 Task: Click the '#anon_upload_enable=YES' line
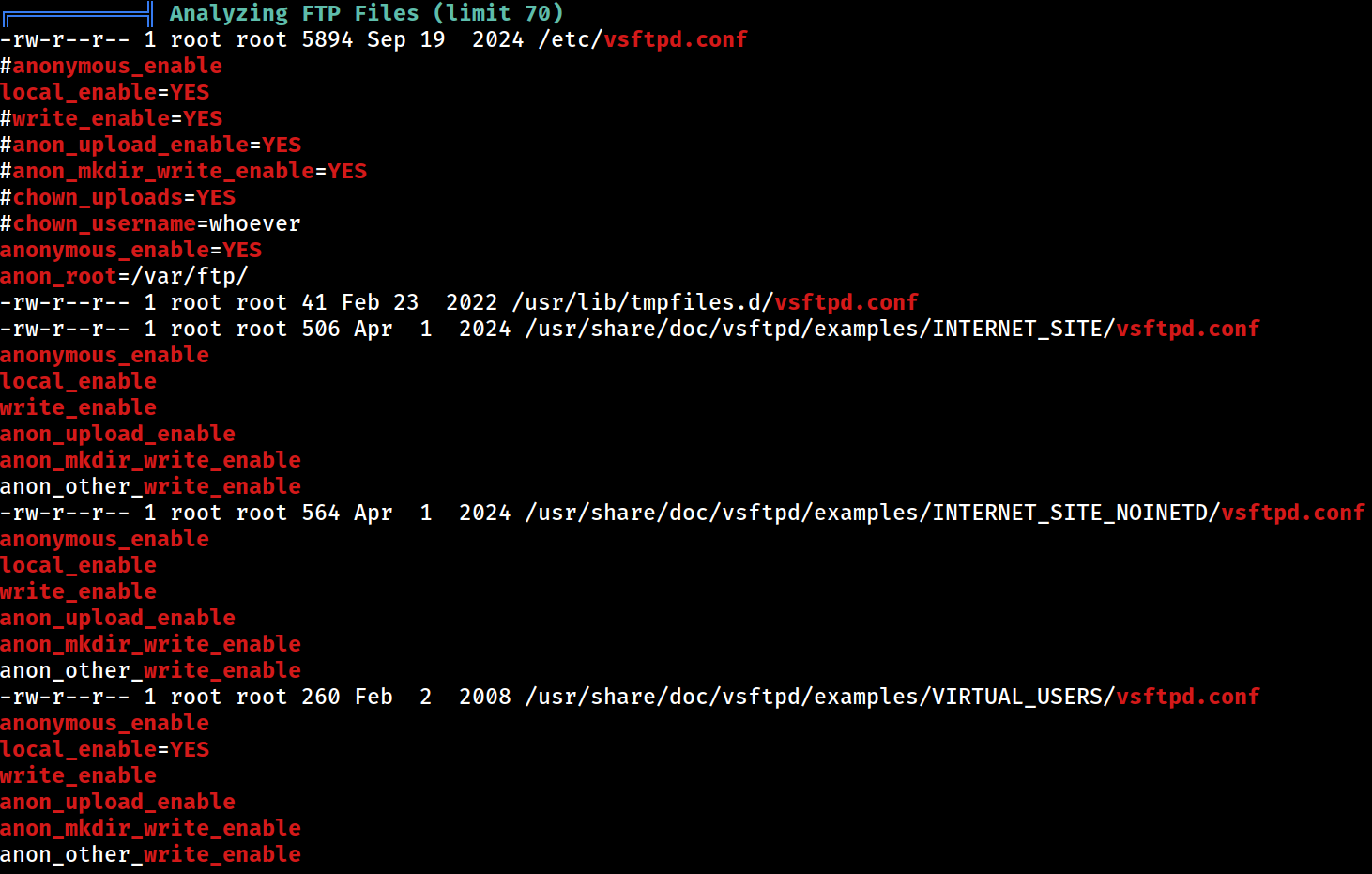[151, 145]
